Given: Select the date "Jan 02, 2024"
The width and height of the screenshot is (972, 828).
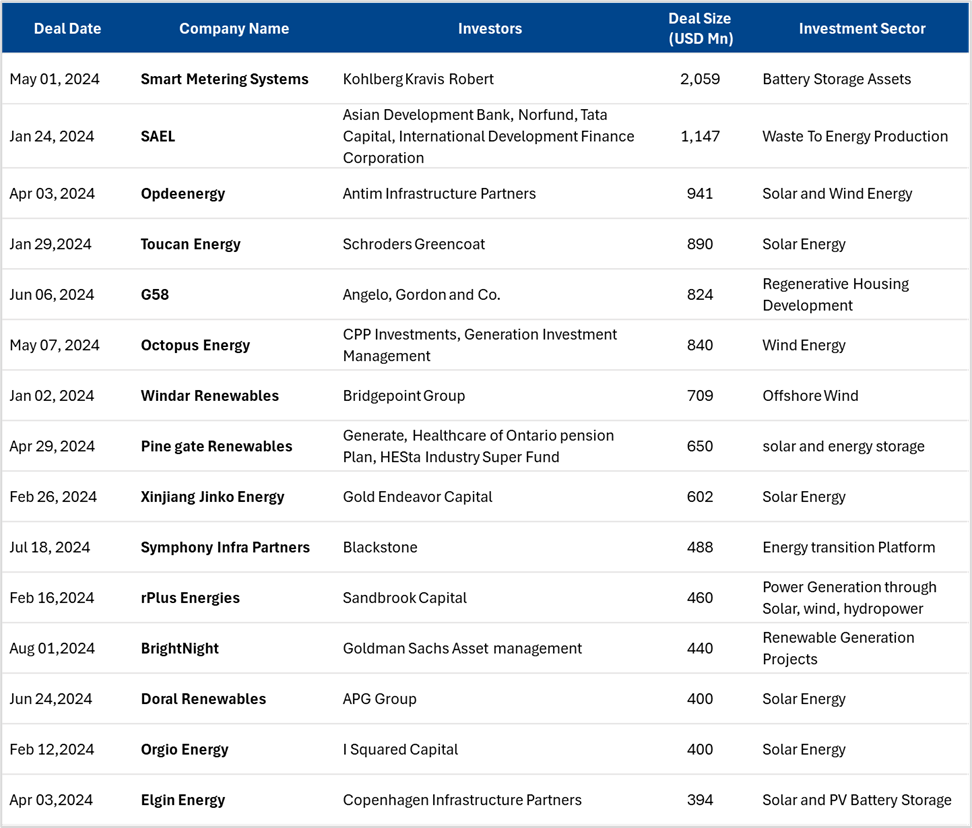Looking at the screenshot, I should click(x=52, y=396).
